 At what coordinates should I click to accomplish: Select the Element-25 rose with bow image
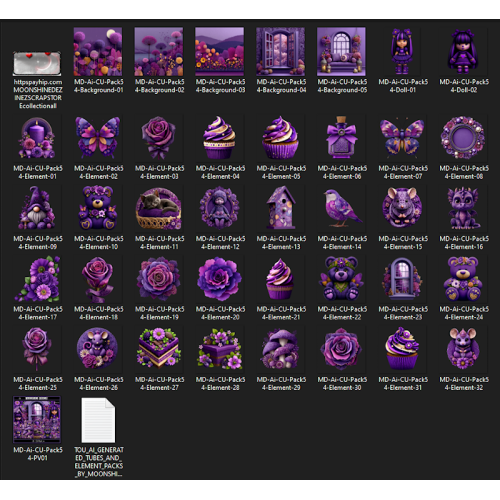tap(37, 349)
